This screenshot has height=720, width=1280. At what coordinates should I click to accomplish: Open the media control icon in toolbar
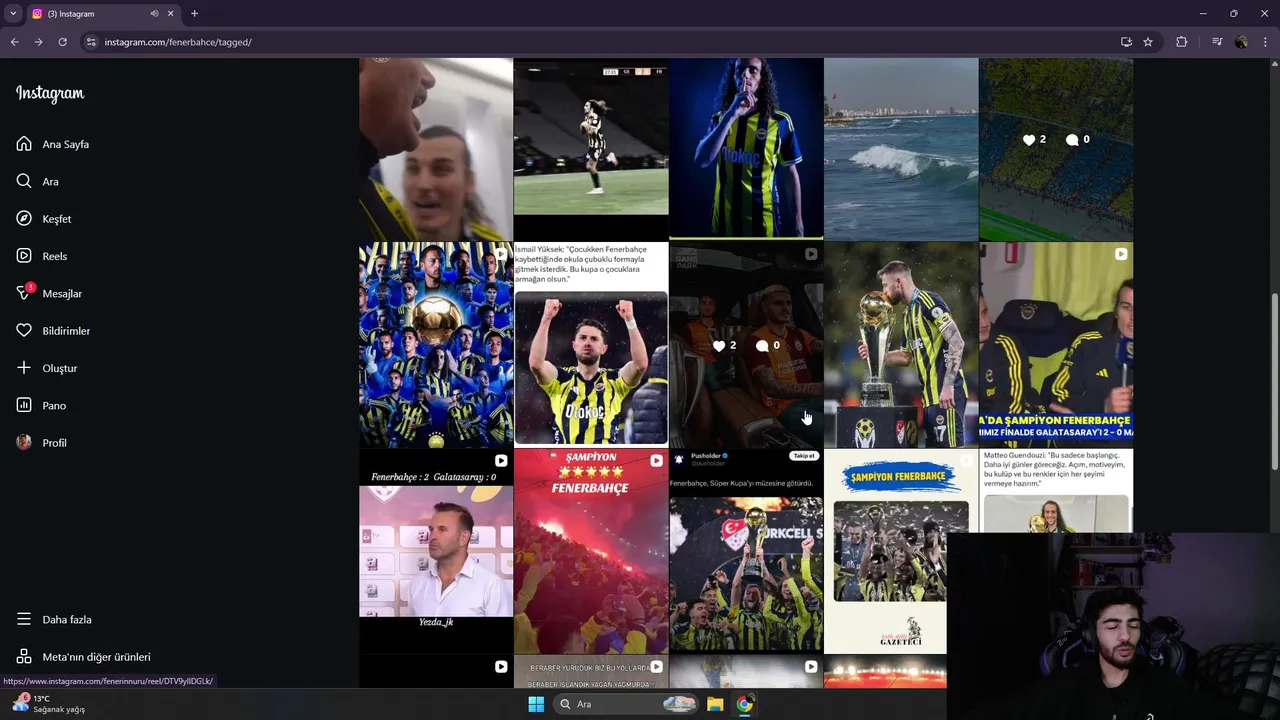[x=1217, y=42]
